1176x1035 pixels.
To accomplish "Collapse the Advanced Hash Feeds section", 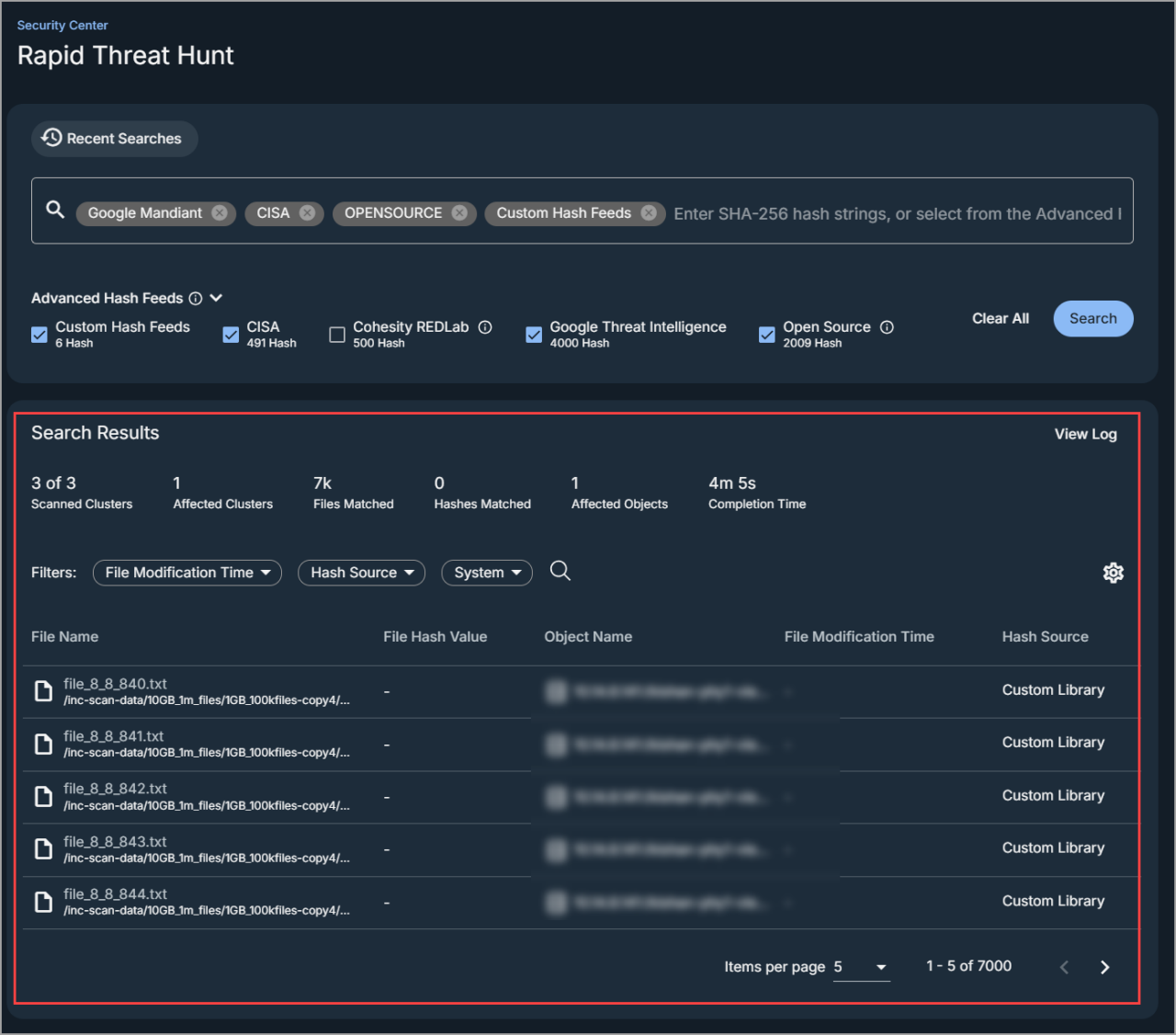I will [215, 298].
